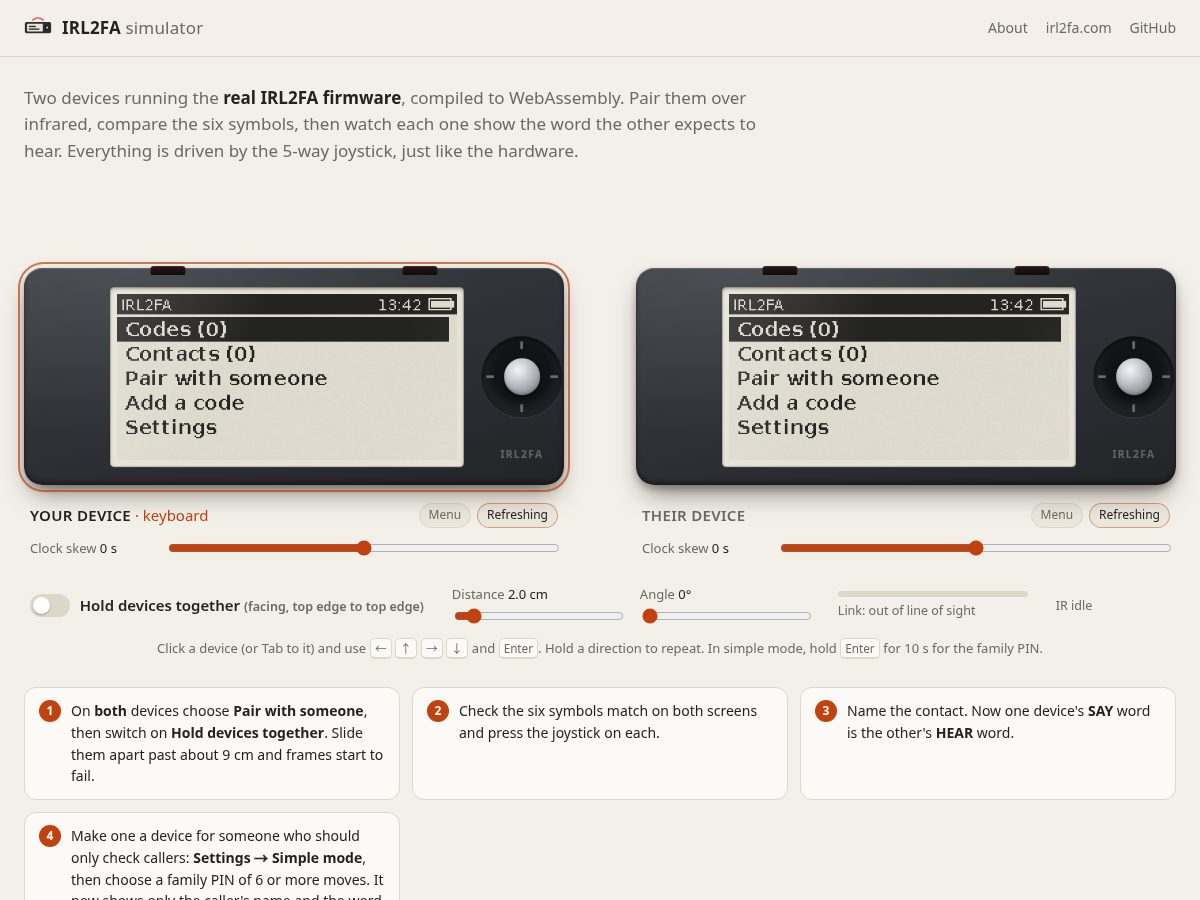
Task: Click the up arrow key hint
Action: 406,648
